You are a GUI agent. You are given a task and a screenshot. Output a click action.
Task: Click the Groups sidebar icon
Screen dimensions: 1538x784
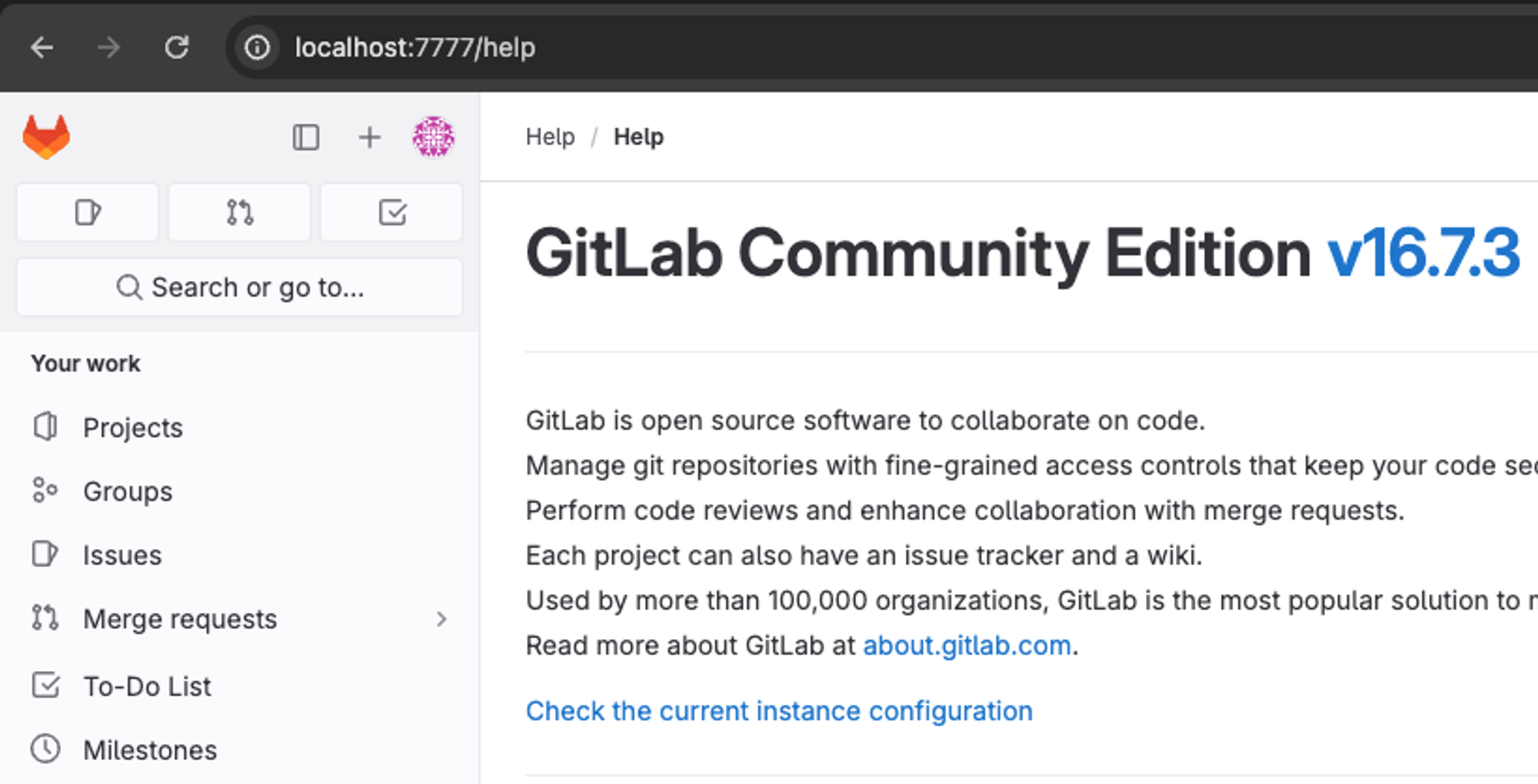45,490
